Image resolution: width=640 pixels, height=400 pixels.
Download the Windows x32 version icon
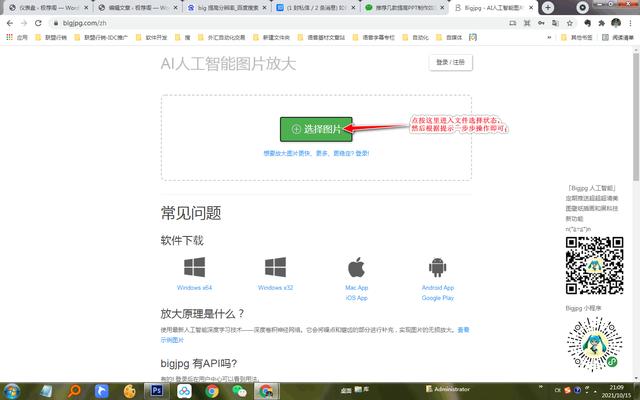pos(275,268)
